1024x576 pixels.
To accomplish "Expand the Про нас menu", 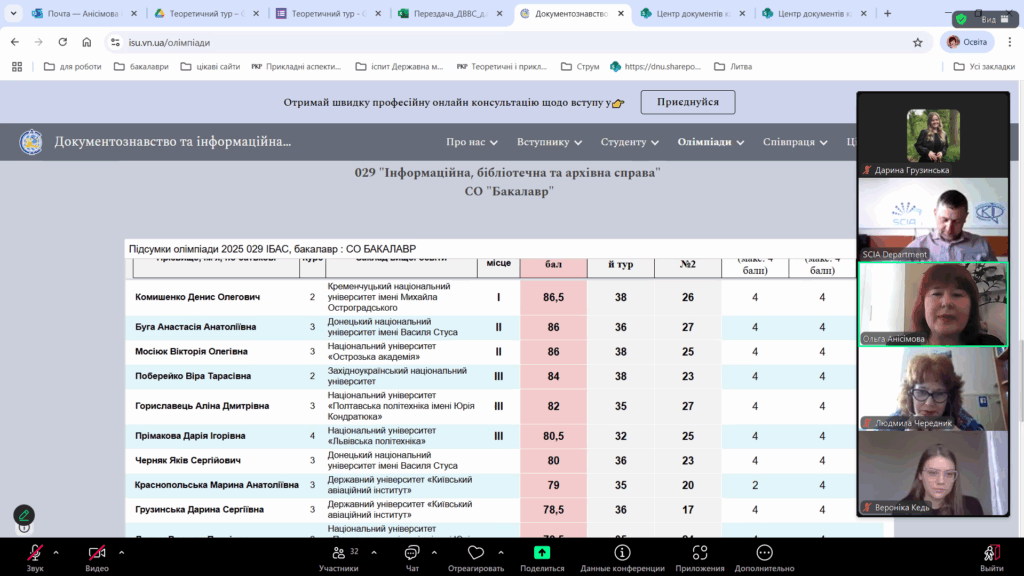I will point(472,142).
